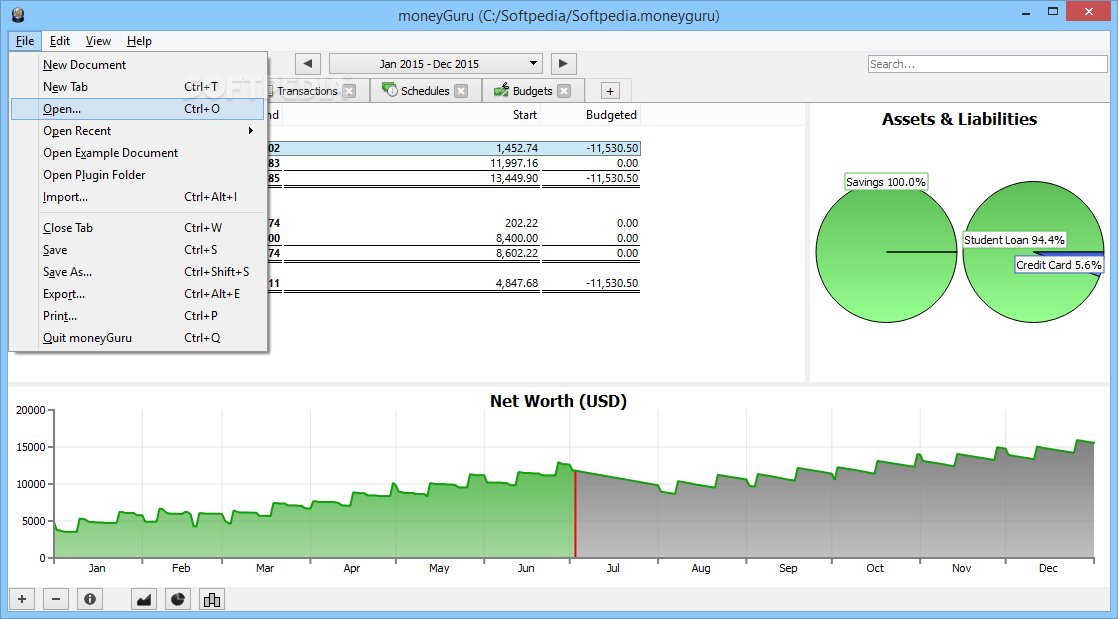Screen dimensions: 1118x619
Task: Click the Student Loan 94.4% pie label
Action: (x=1014, y=240)
